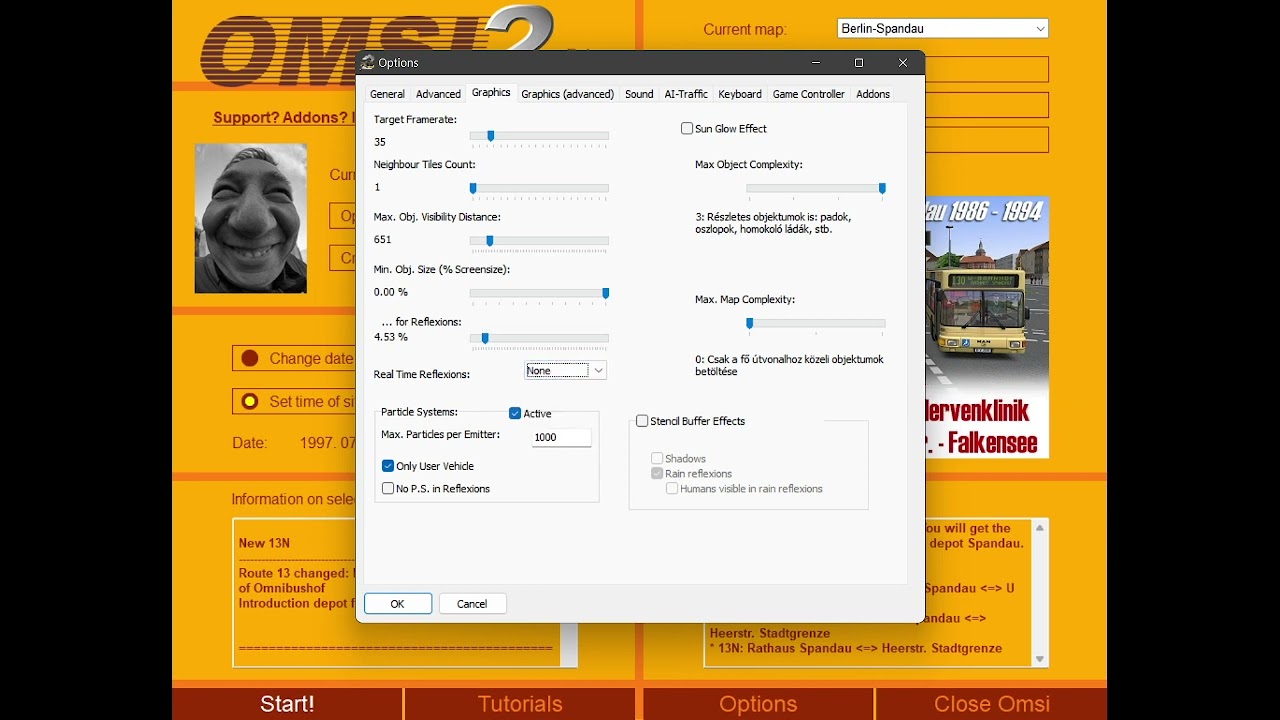
Task: Click the Start! button
Action: 287,704
